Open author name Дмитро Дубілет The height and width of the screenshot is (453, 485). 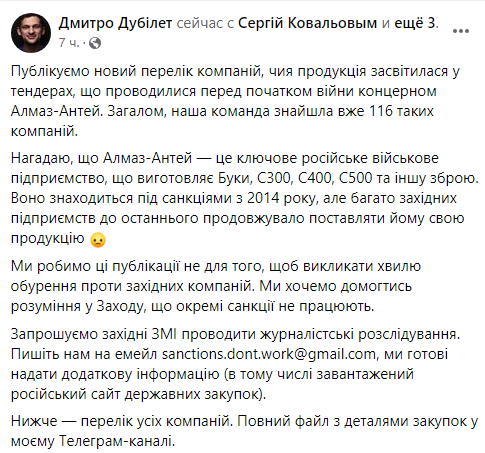(x=115, y=23)
